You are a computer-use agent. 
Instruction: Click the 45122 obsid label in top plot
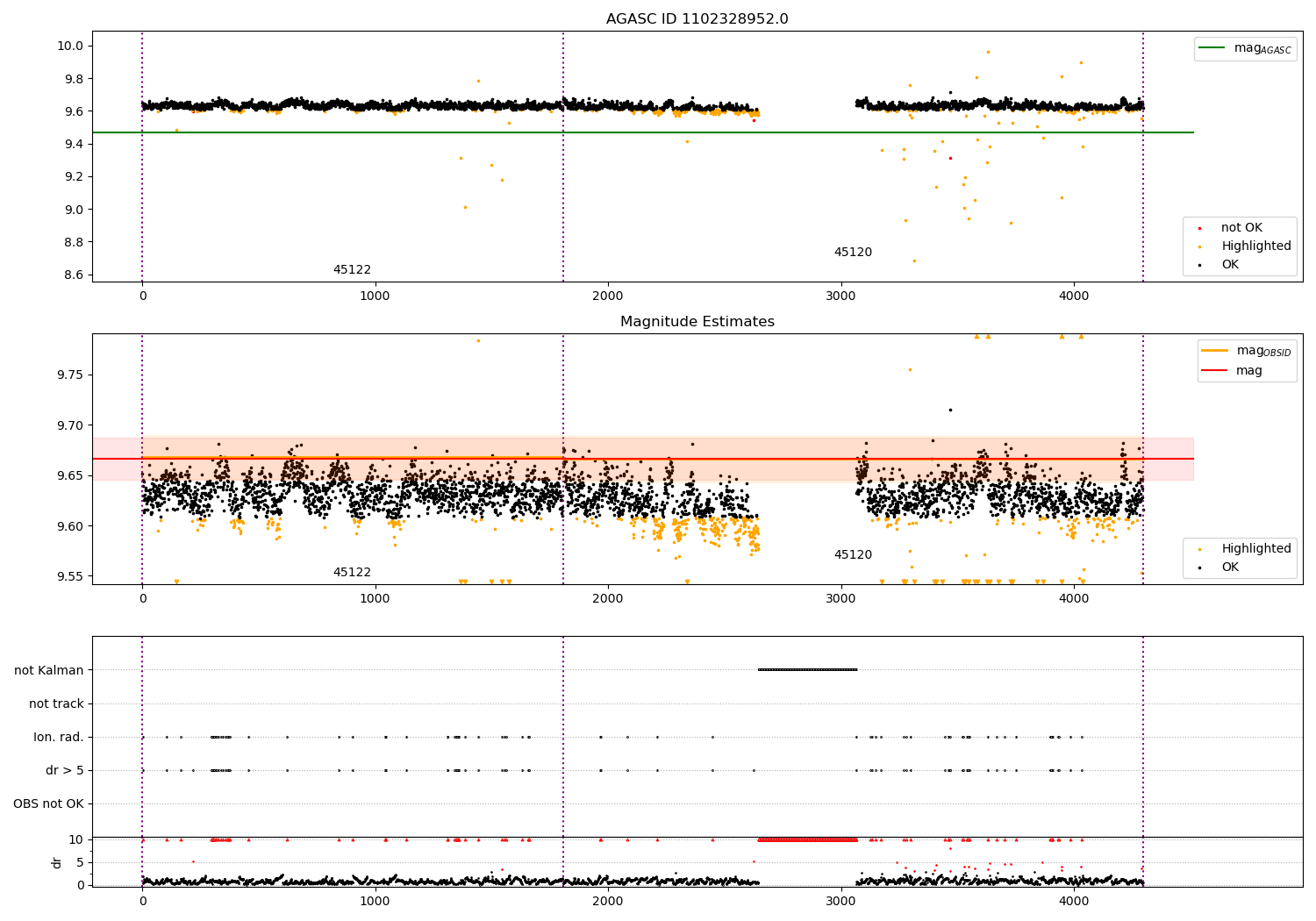point(352,270)
